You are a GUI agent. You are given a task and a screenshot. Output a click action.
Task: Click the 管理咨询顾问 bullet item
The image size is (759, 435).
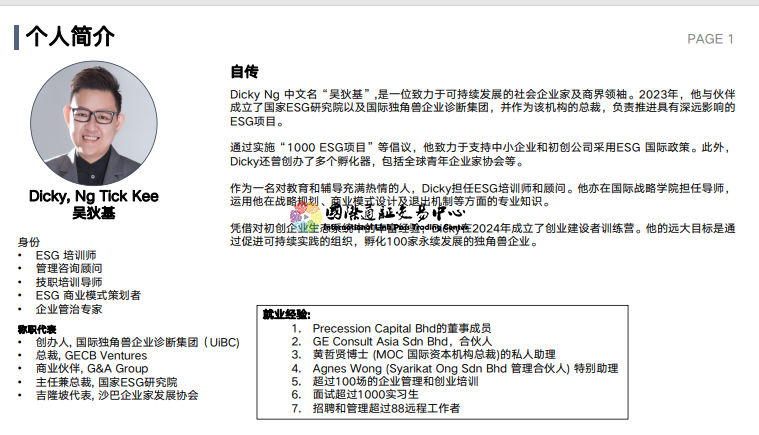(68, 269)
